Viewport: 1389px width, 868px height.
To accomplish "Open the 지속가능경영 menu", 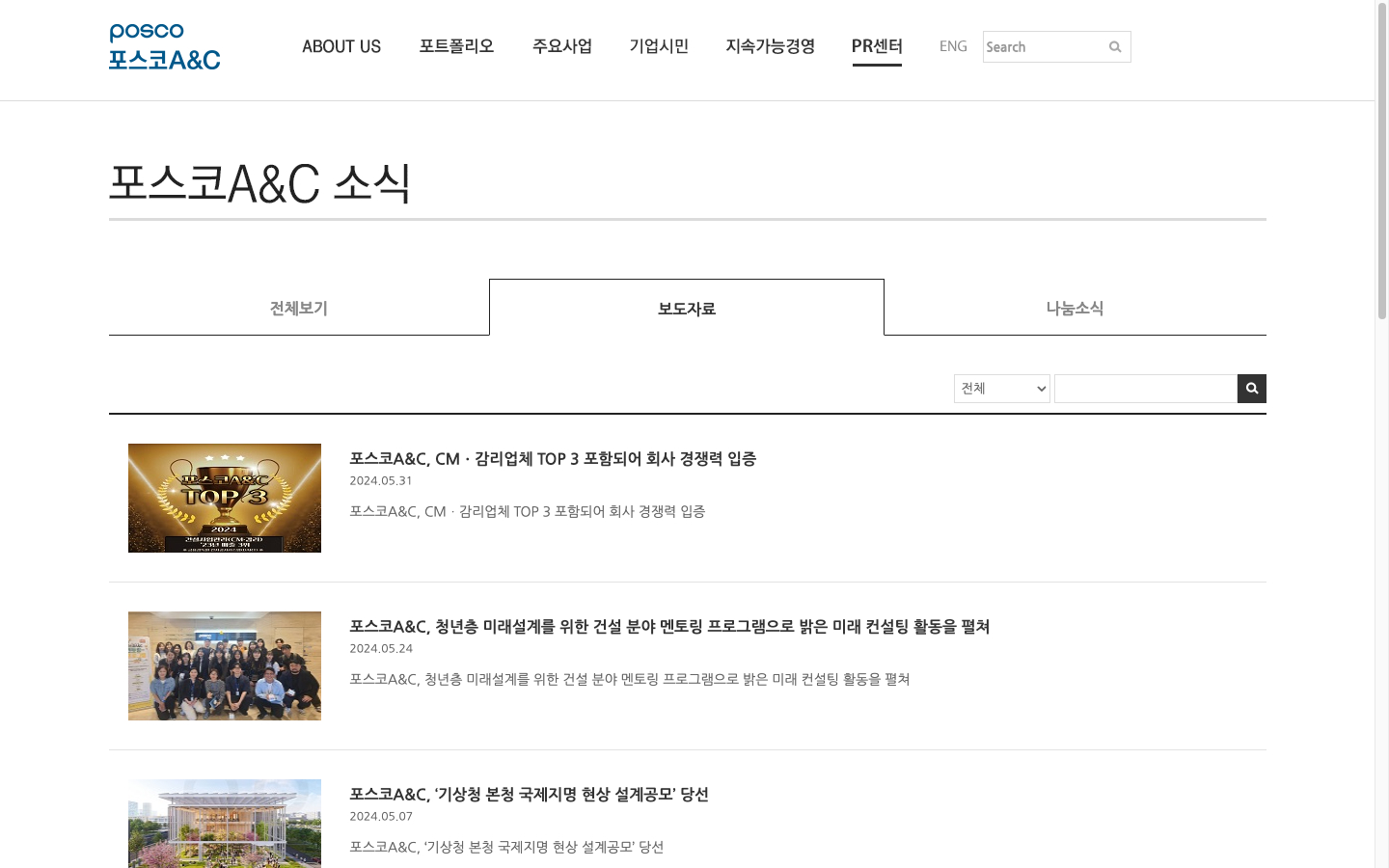I will [770, 46].
